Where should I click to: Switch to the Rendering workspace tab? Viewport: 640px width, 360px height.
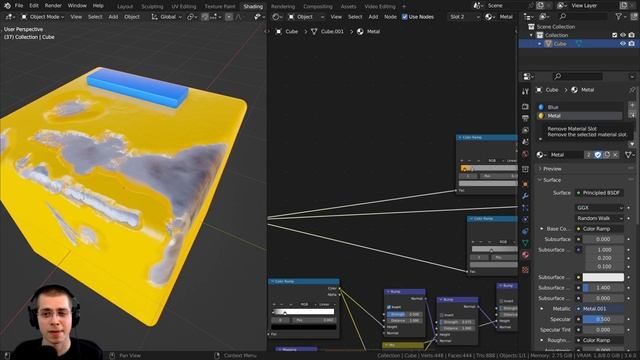coord(283,7)
